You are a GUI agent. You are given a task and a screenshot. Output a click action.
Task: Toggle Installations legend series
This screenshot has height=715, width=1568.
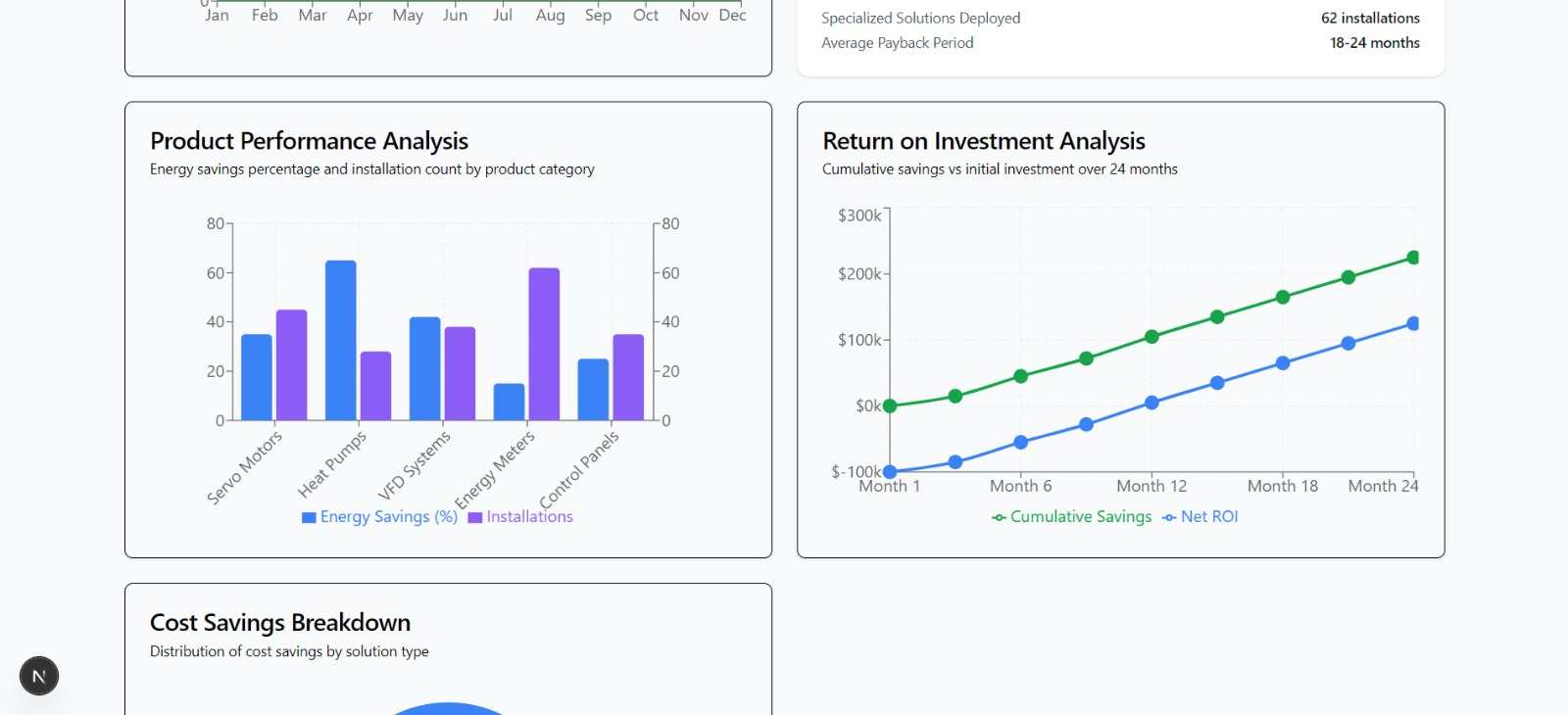pyautogui.click(x=520, y=517)
